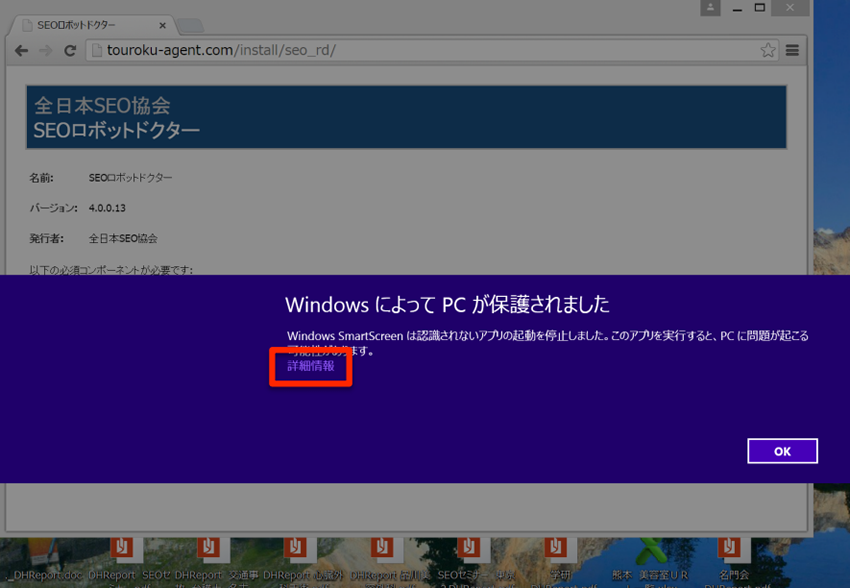Select the 学研 PDF desktop file
This screenshot has width=850, height=588.
pos(559,564)
